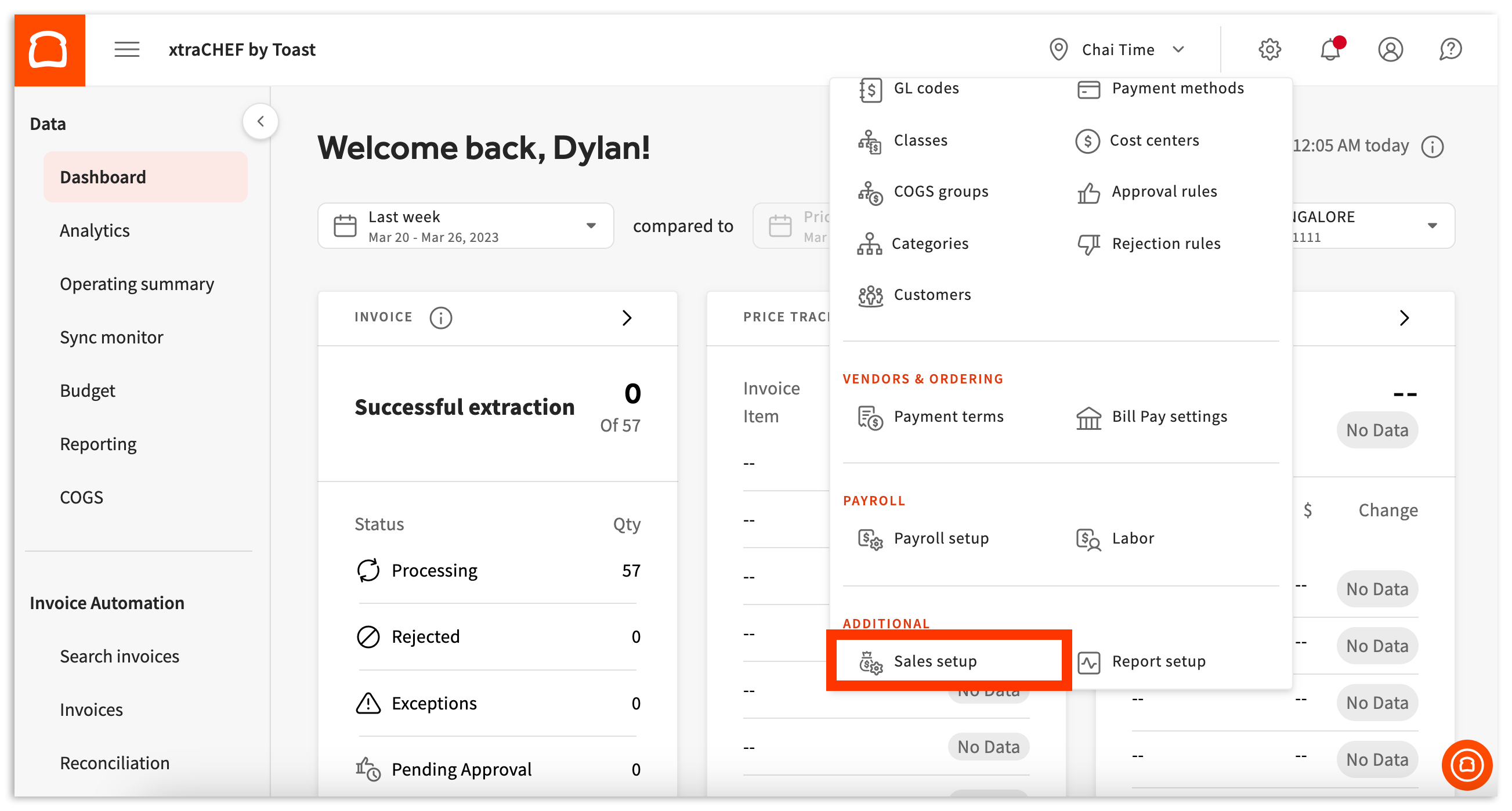Open the help question mark icon
The width and height of the screenshot is (1512, 811).
coord(1450,49)
